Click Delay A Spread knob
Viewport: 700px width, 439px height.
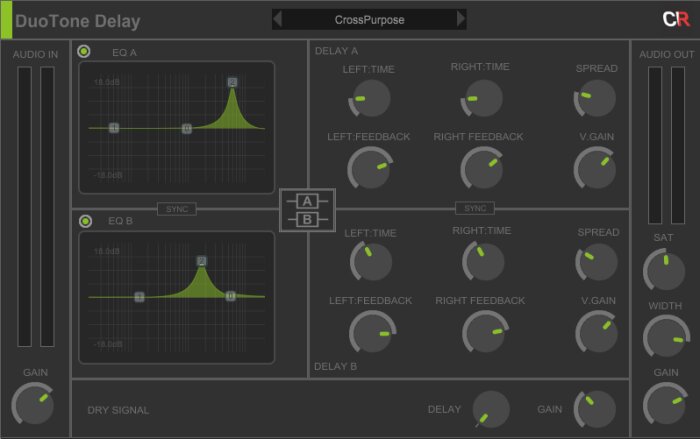(x=595, y=98)
